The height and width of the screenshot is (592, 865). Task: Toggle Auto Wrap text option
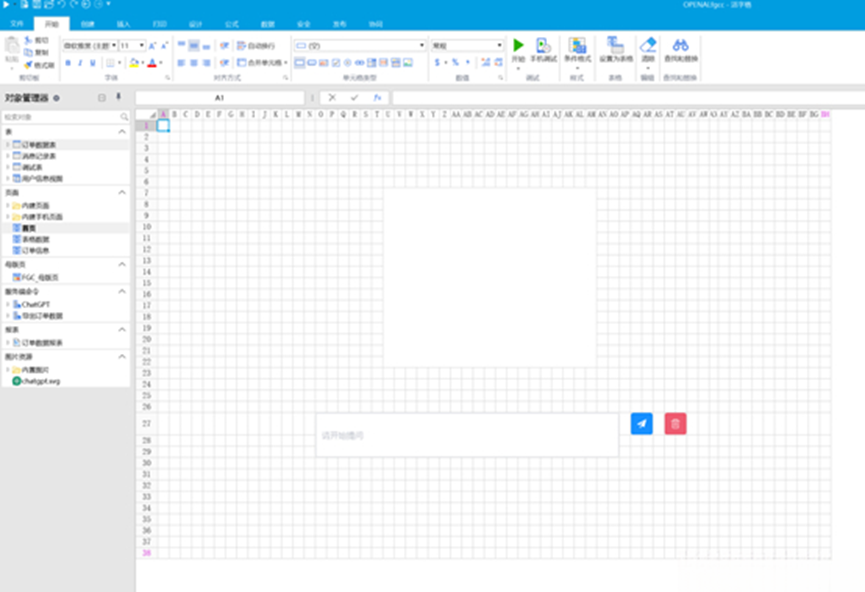[x=255, y=46]
